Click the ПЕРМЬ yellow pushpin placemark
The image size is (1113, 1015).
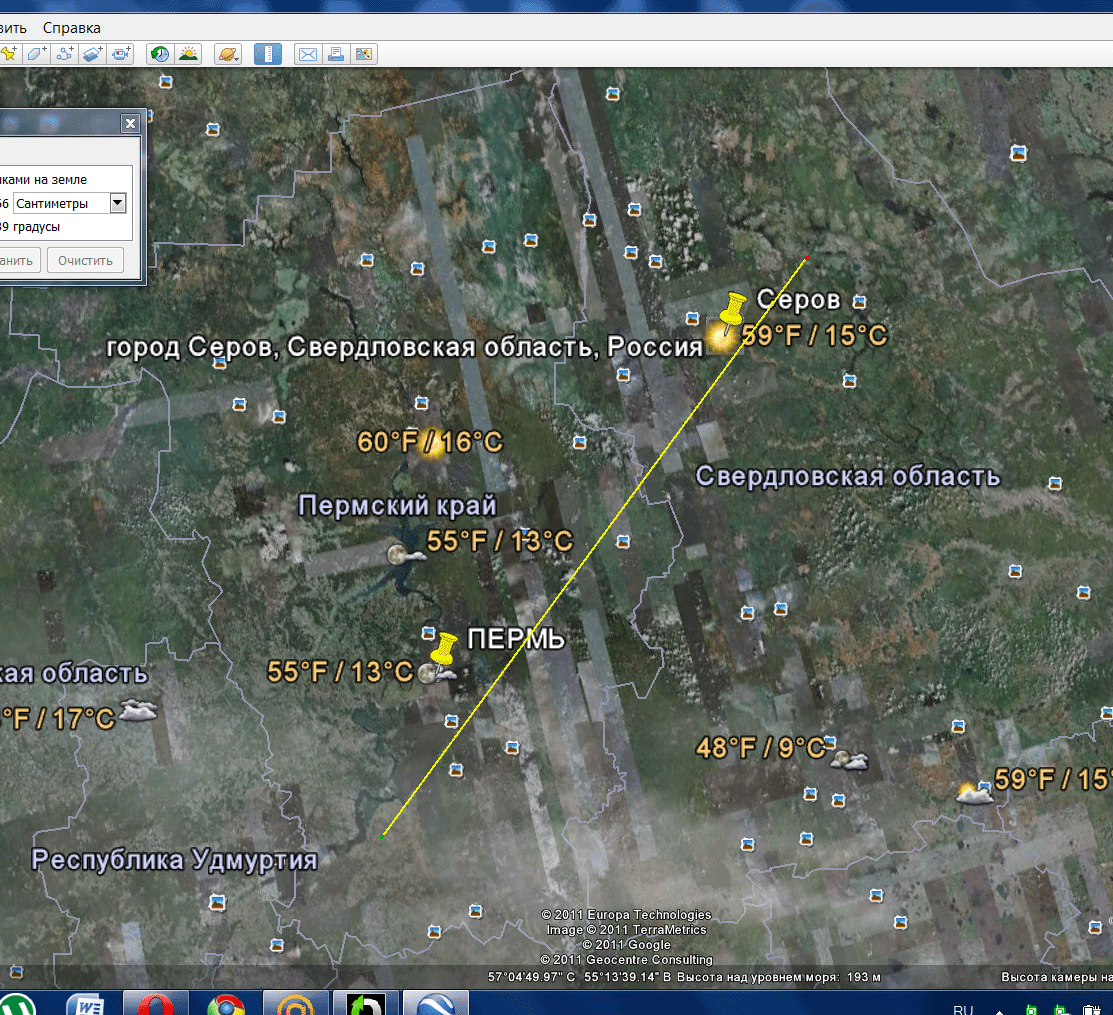coord(442,650)
